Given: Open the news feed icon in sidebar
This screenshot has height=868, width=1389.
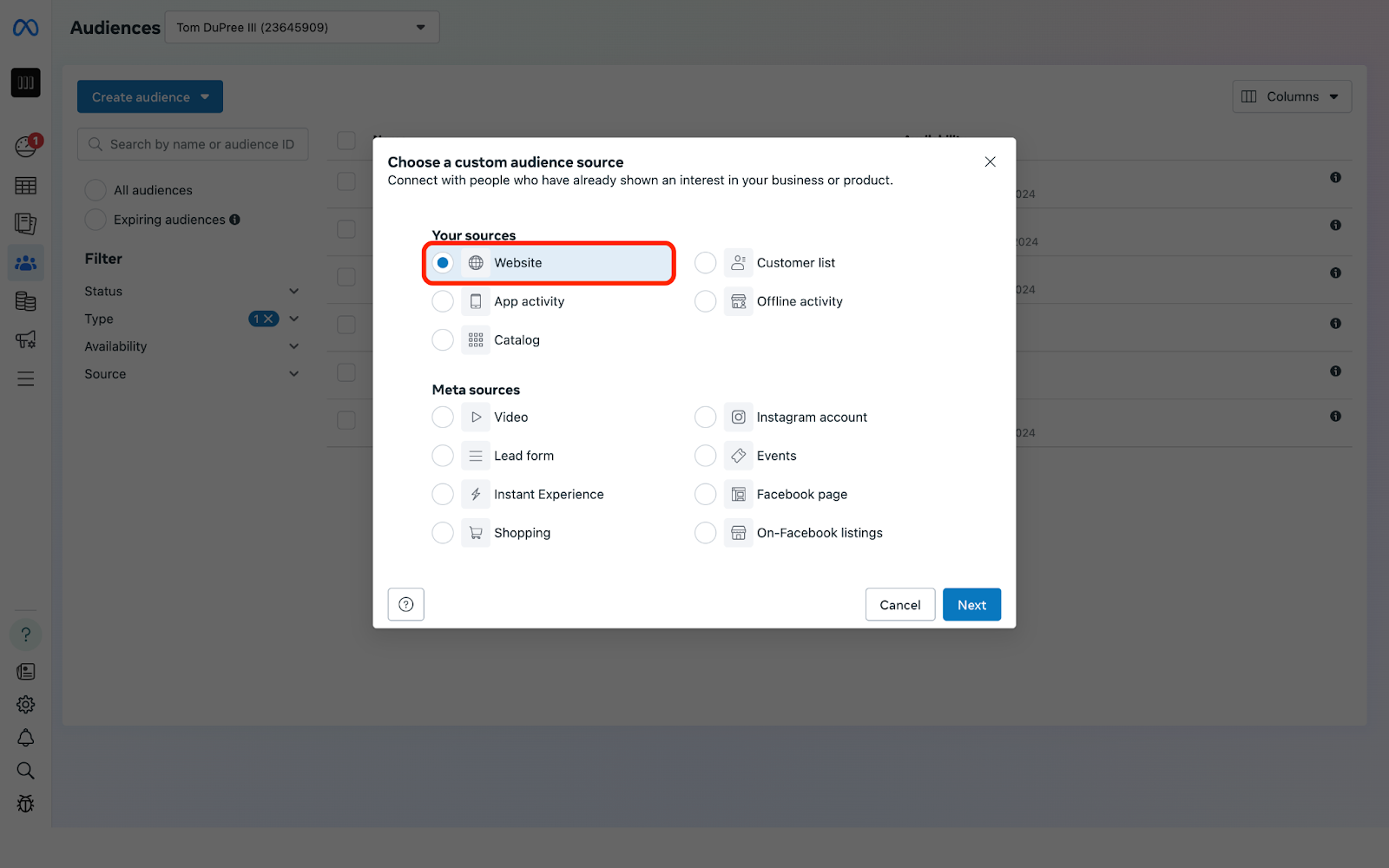Looking at the screenshot, I should [x=26, y=671].
